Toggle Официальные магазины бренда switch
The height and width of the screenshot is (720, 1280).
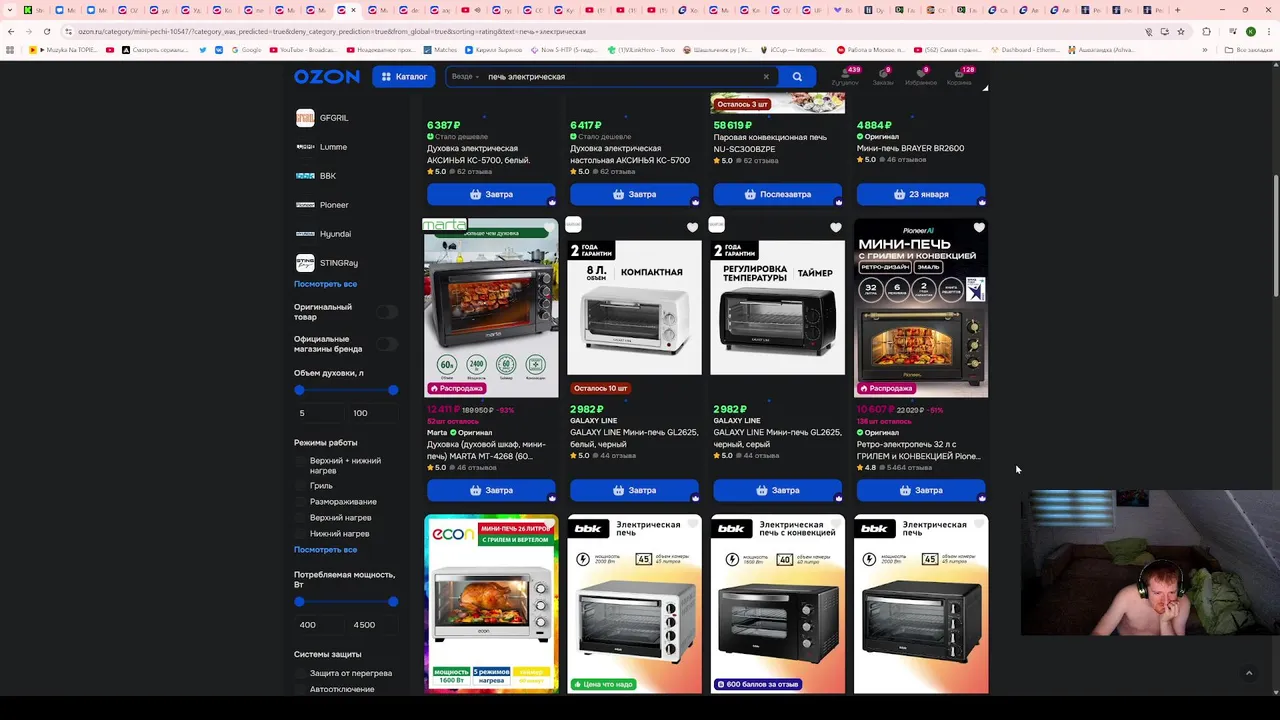[386, 344]
